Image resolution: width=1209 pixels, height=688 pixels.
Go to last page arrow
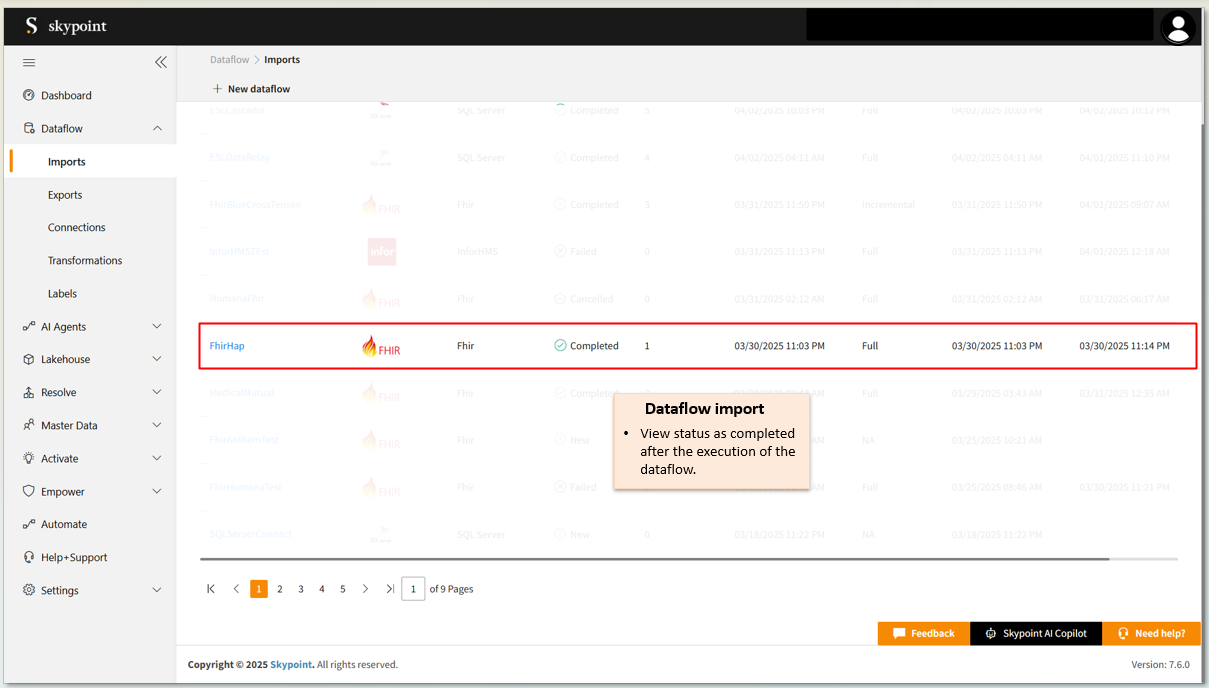coord(390,589)
